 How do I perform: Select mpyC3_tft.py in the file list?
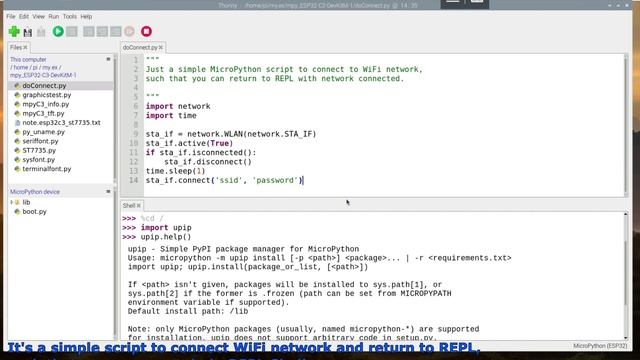tap(43, 113)
